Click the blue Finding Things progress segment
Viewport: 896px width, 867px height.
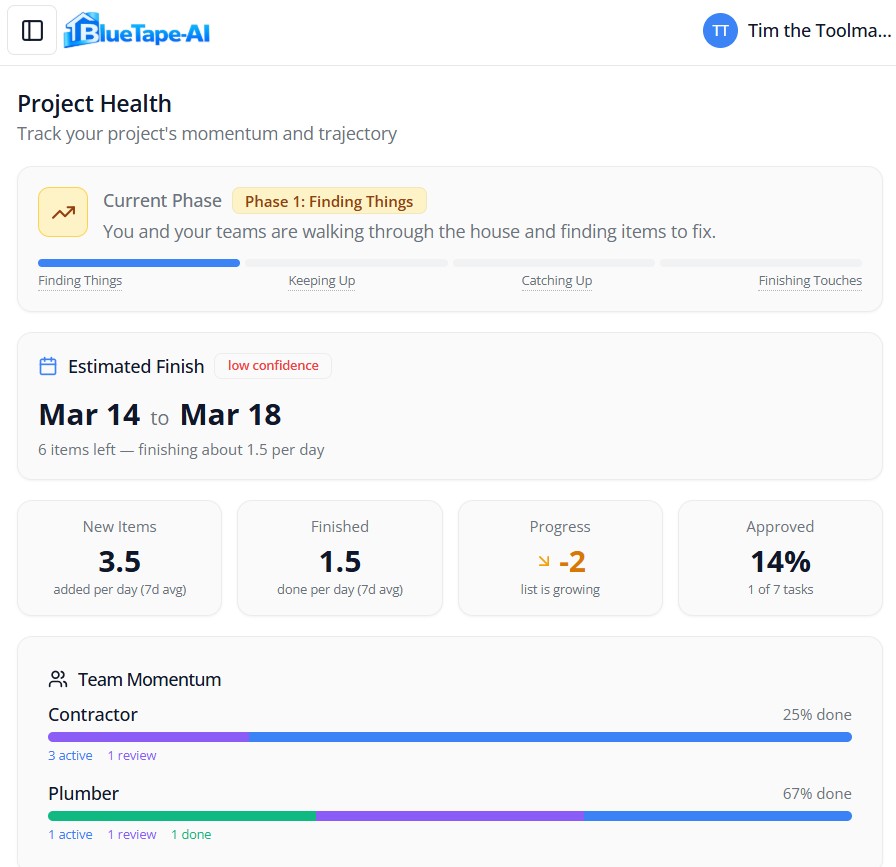(x=139, y=263)
